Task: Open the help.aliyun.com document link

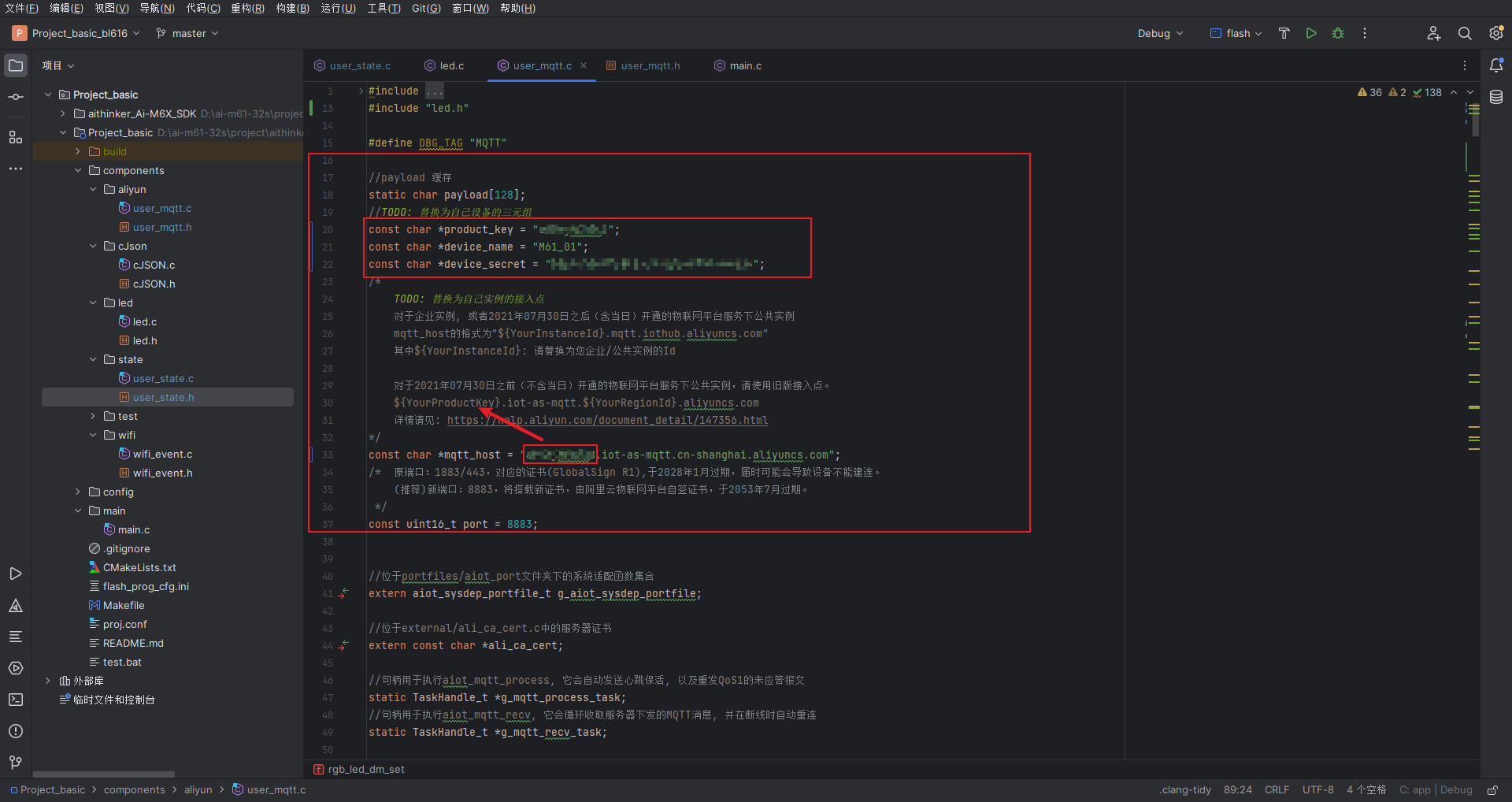Action: (x=607, y=420)
